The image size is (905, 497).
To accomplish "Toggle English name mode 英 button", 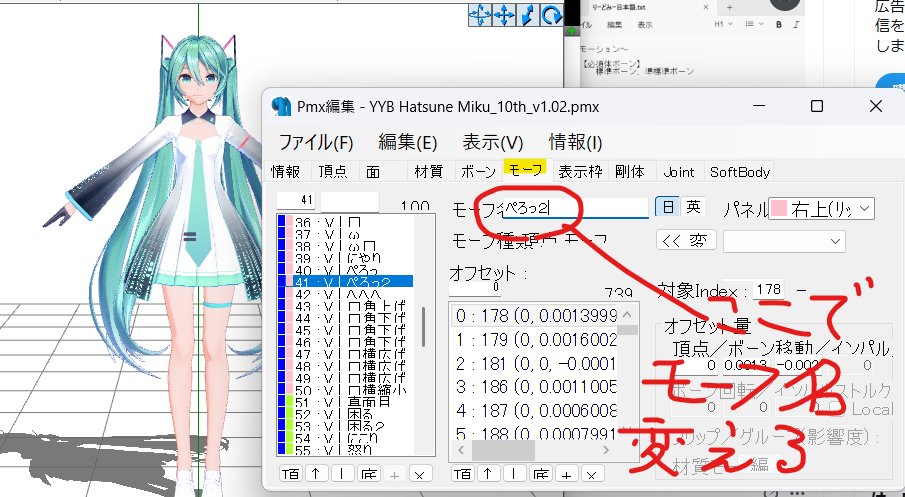I will point(693,207).
